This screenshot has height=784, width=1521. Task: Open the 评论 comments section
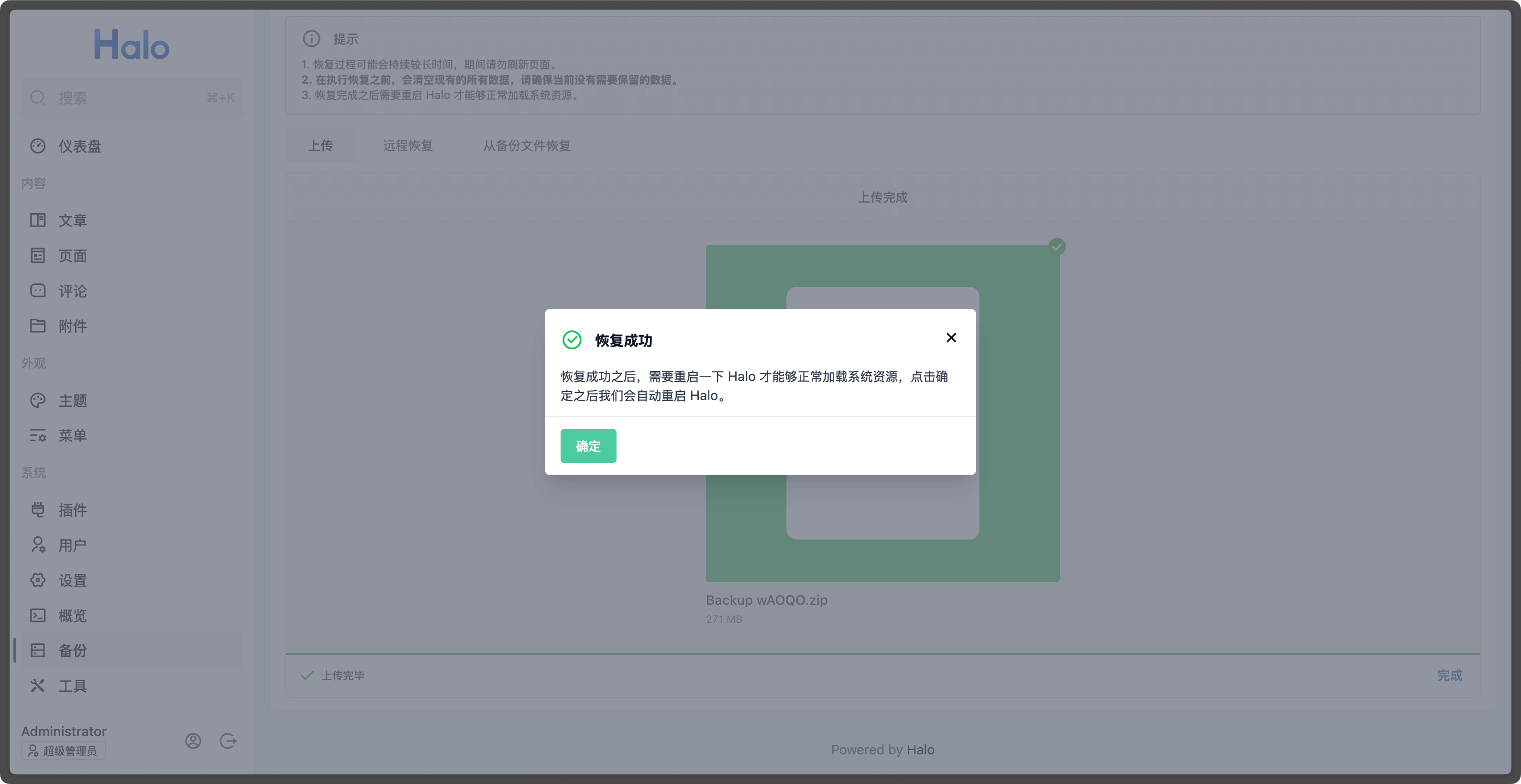point(38,290)
